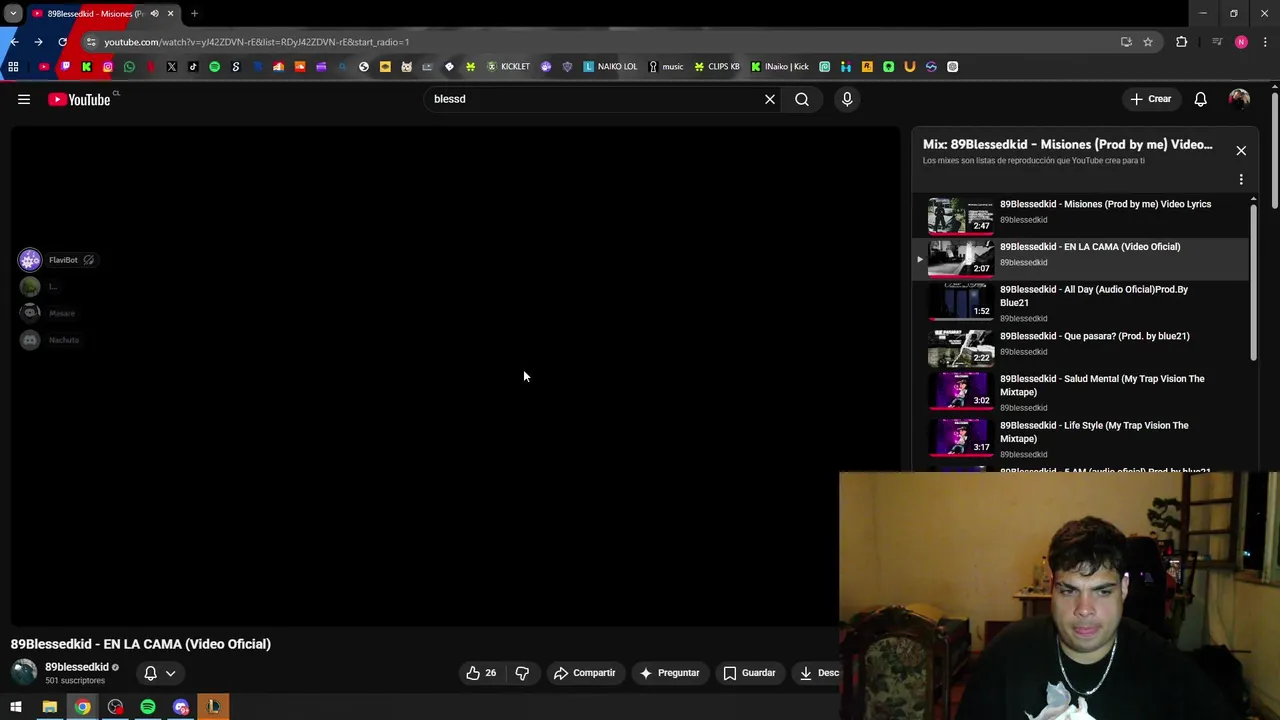The width and height of the screenshot is (1280, 720).
Task: Open the Chrome three-dot menu
Action: (x=1266, y=42)
